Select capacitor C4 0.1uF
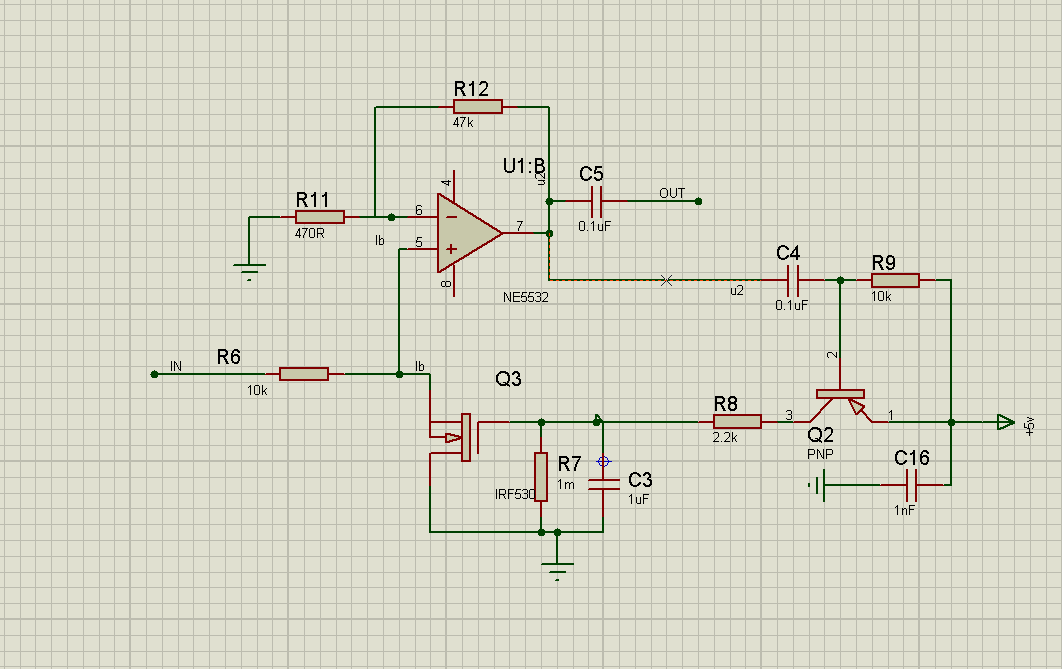Screen dimensions: 1062x669 [792, 280]
